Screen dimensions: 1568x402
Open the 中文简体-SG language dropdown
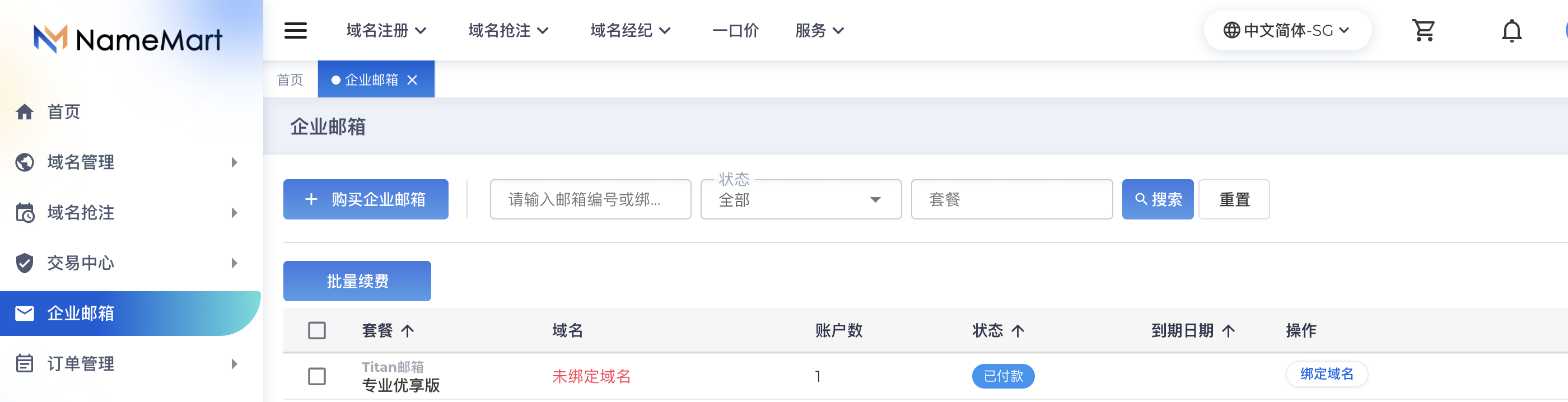(x=1287, y=30)
